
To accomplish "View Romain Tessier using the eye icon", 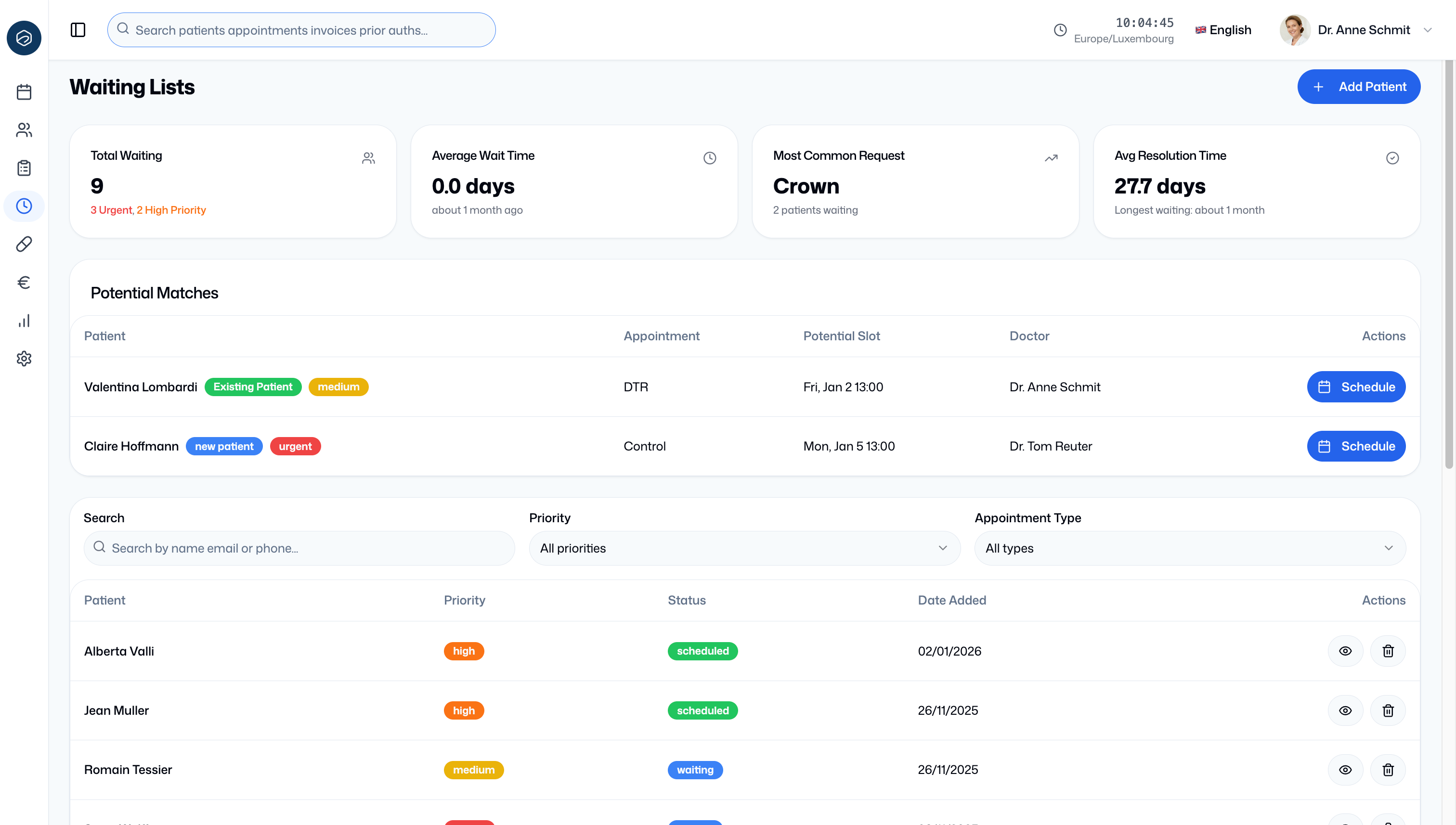I will tap(1345, 770).
